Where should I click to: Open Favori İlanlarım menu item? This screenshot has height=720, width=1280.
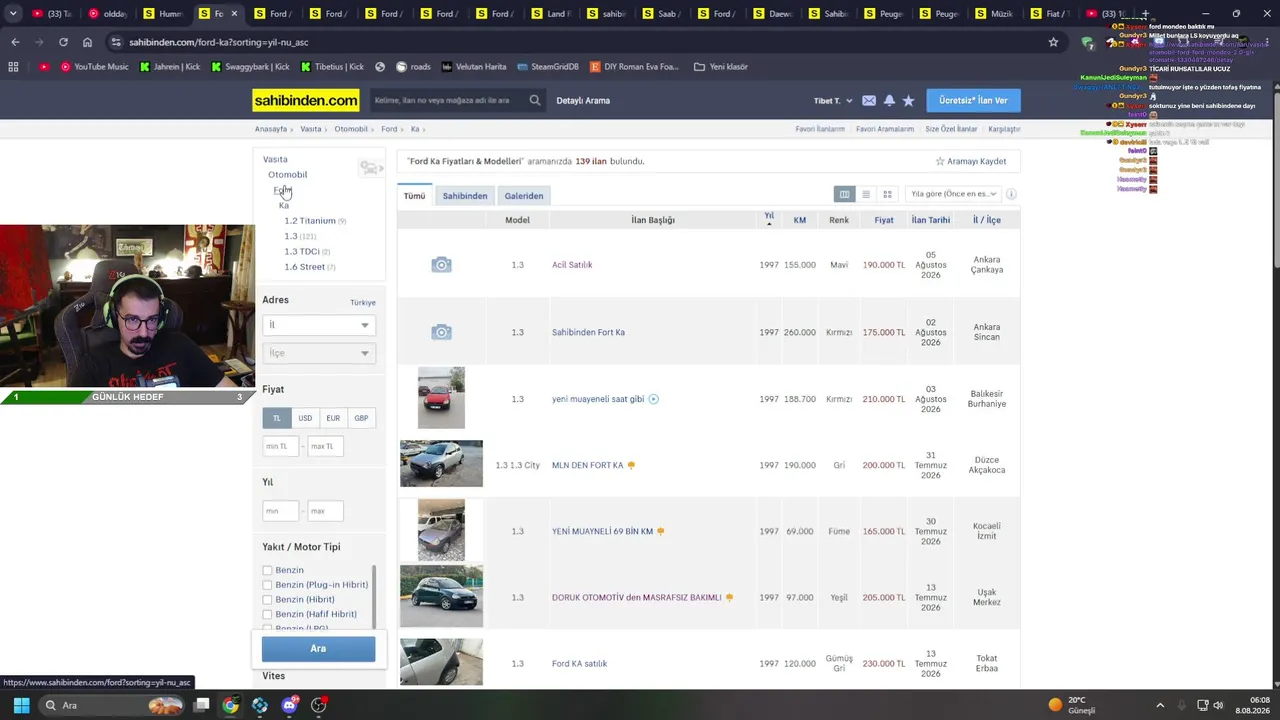point(820,129)
